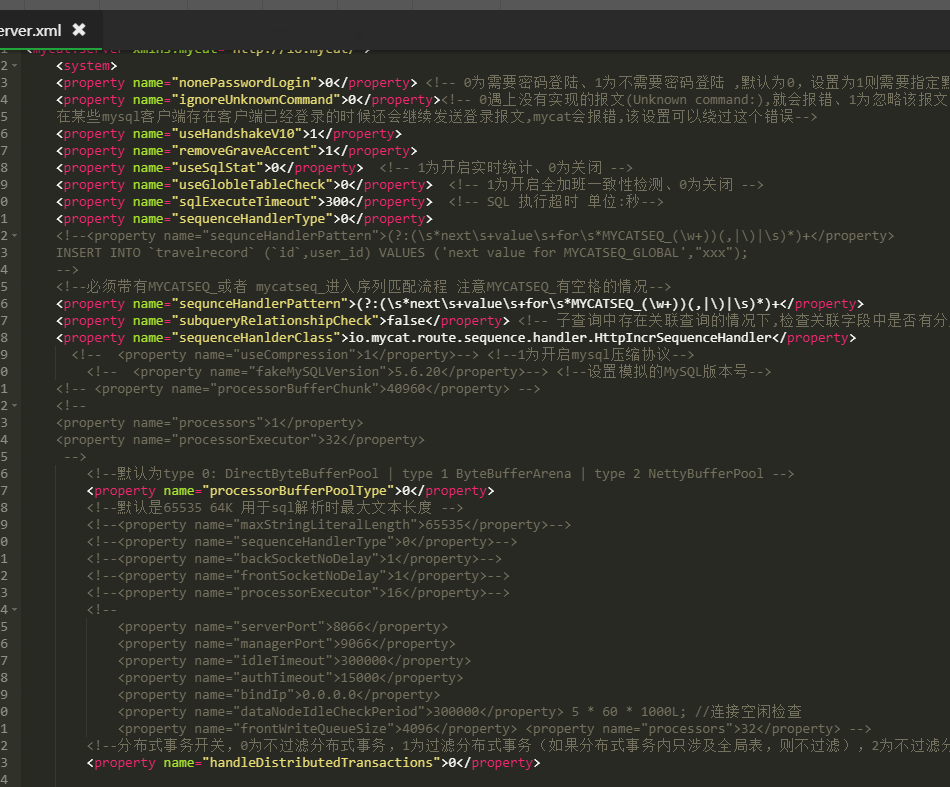950x787 pixels.
Task: Click the <system> opening tag
Action: click(87, 65)
